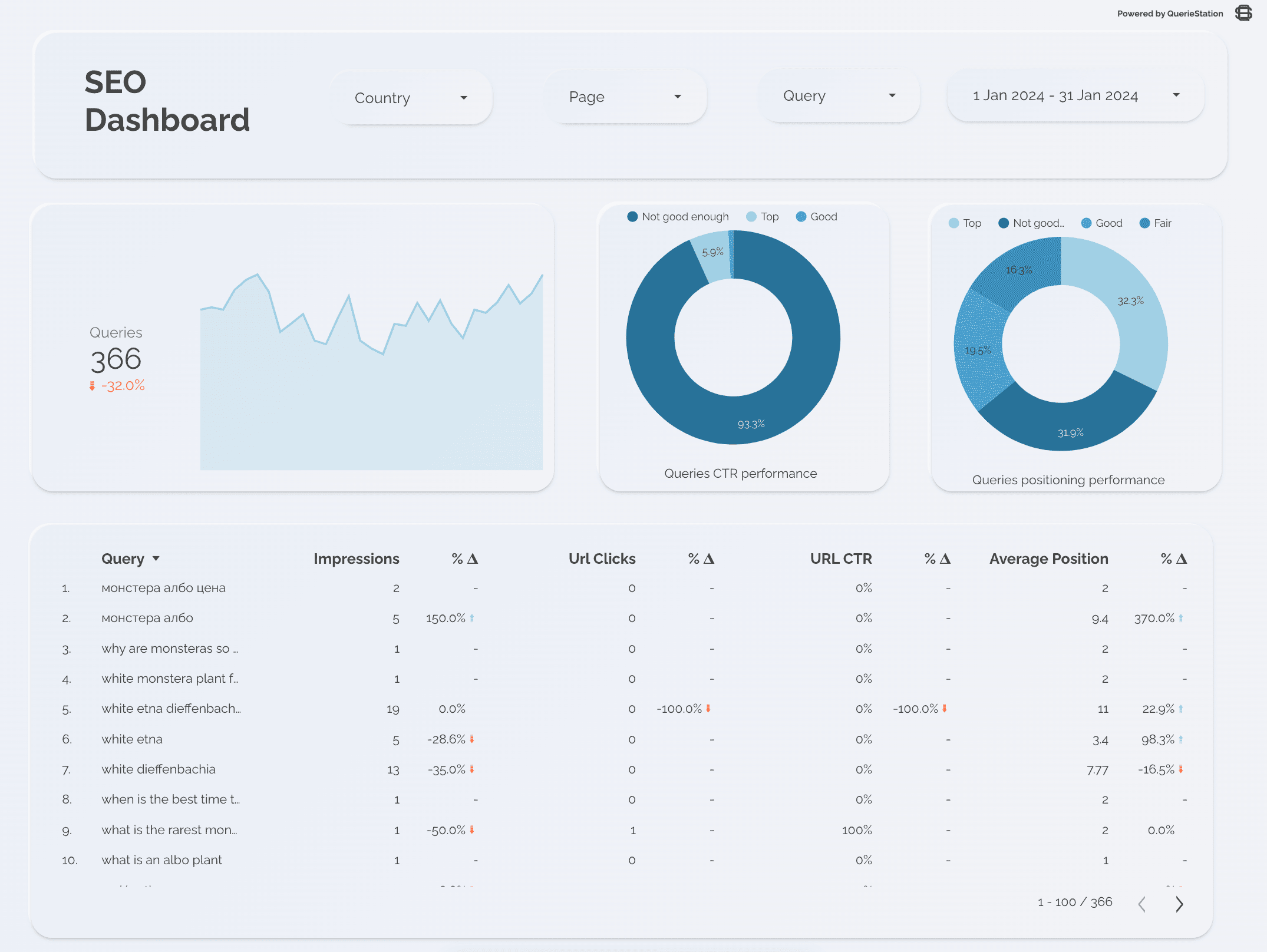Viewport: 1267px width, 952px height.
Task: Open the Country filter dropdown
Action: coord(411,98)
